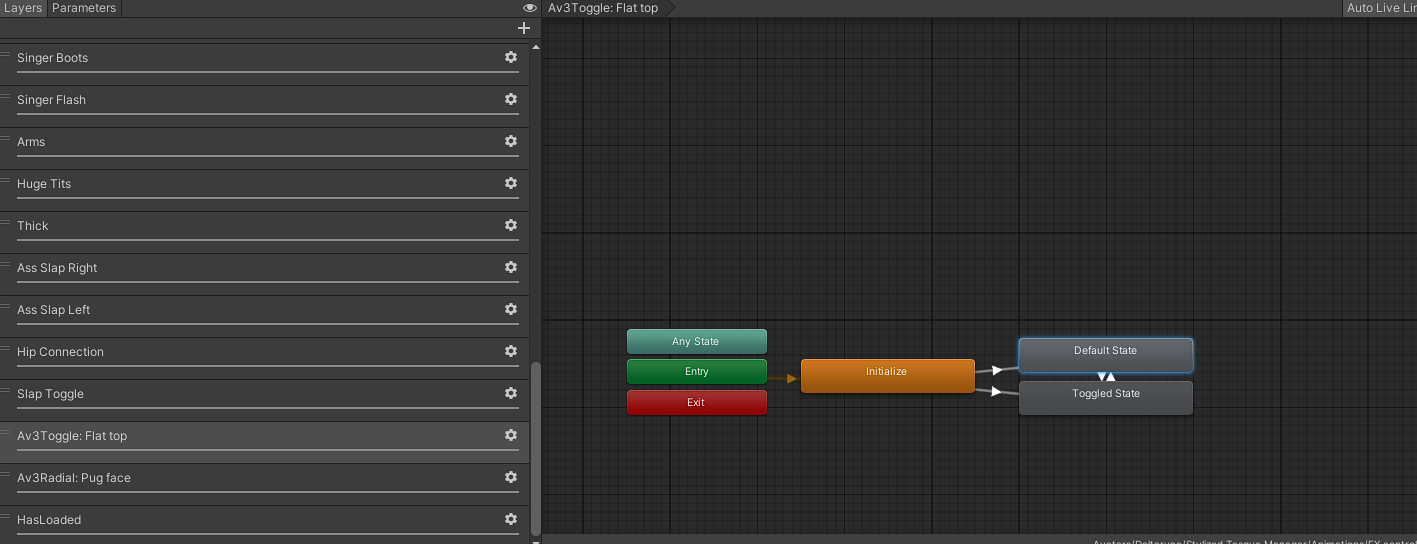Screen dimensions: 1417x544
Task: Select the Av3Radial: Pug face layer
Action: tap(264, 484)
